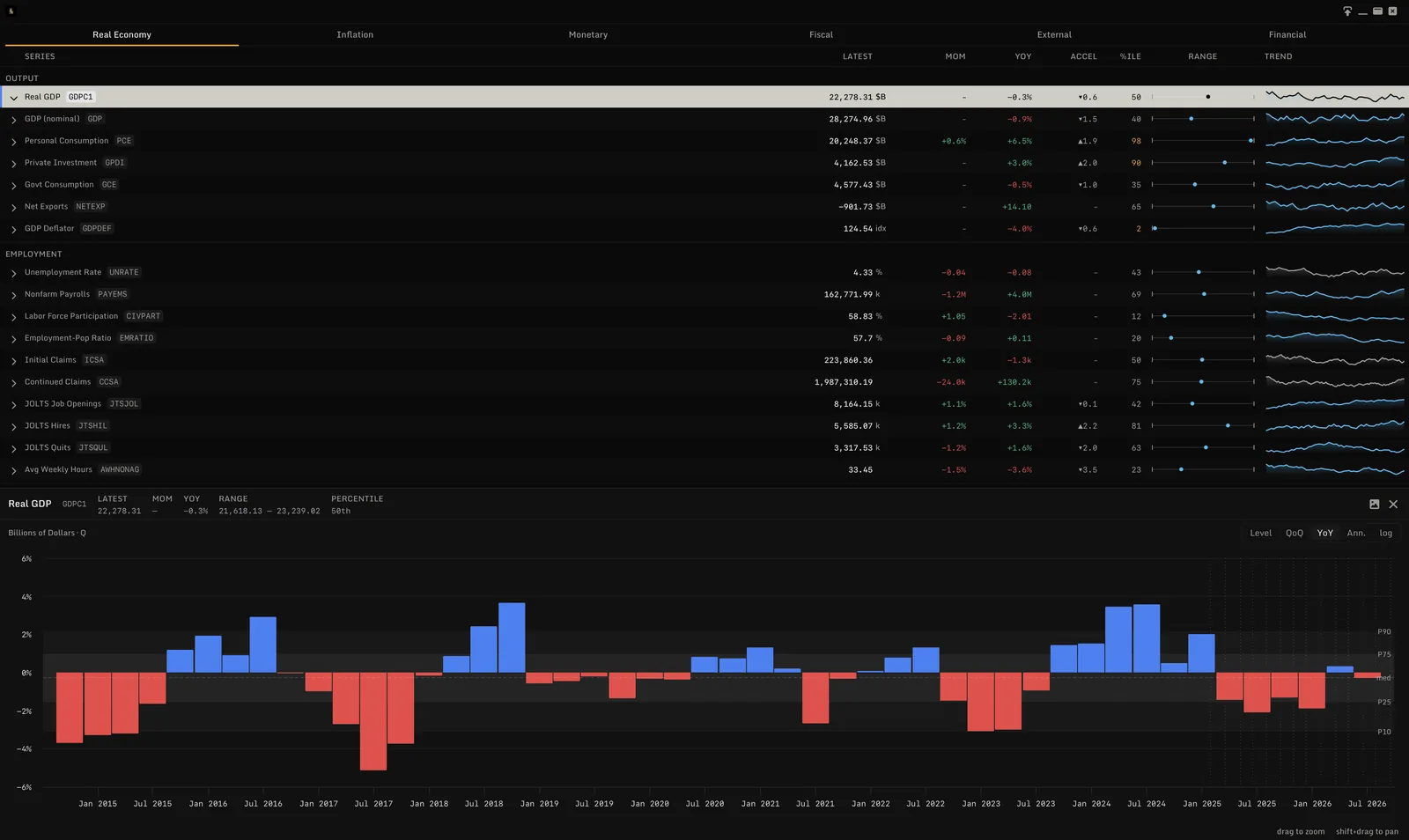
Task: Click the Private Investment range slider dot
Action: pyautogui.click(x=1224, y=163)
